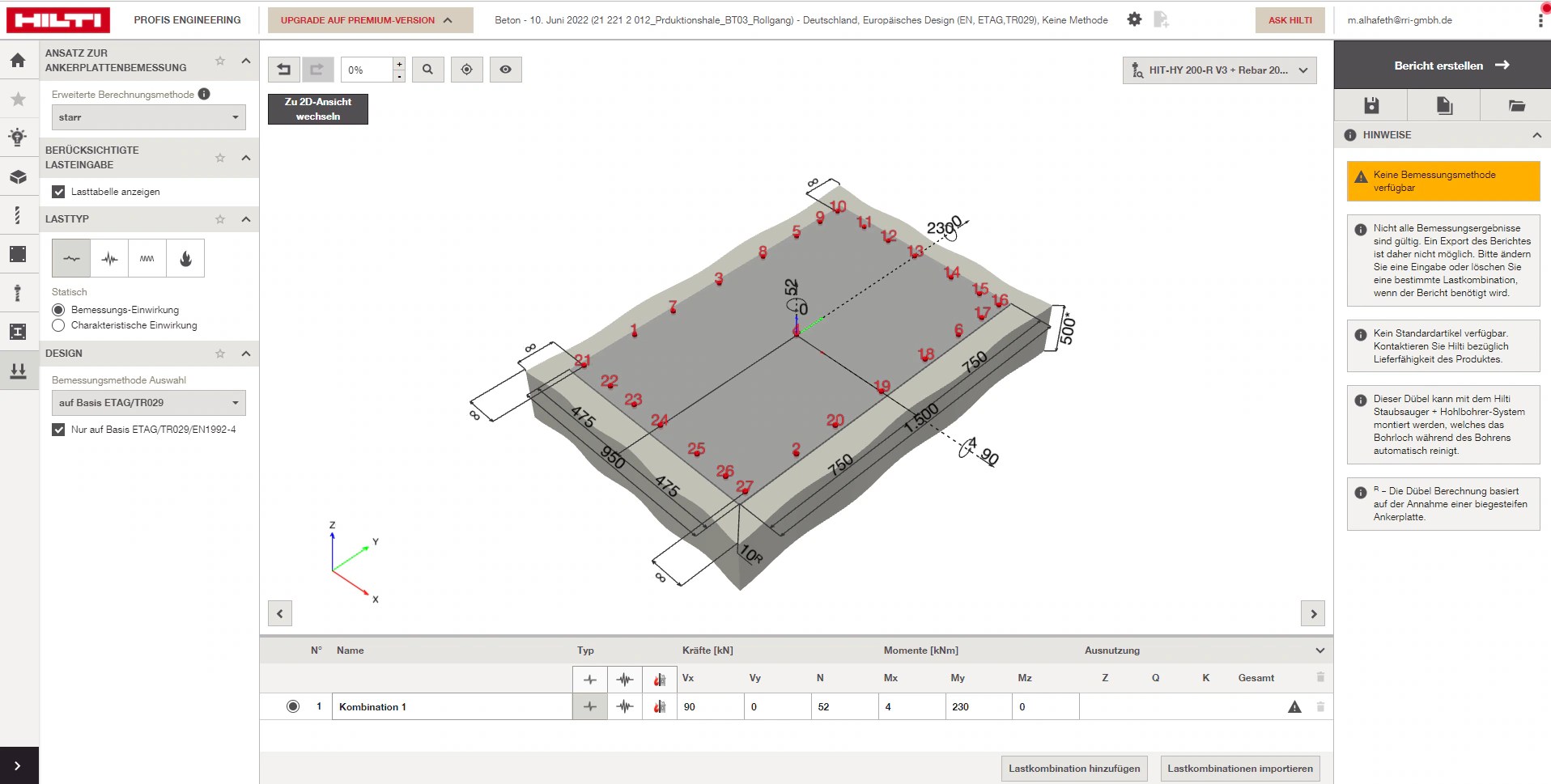Delete Kombination 1 using its trash icon

[1320, 707]
